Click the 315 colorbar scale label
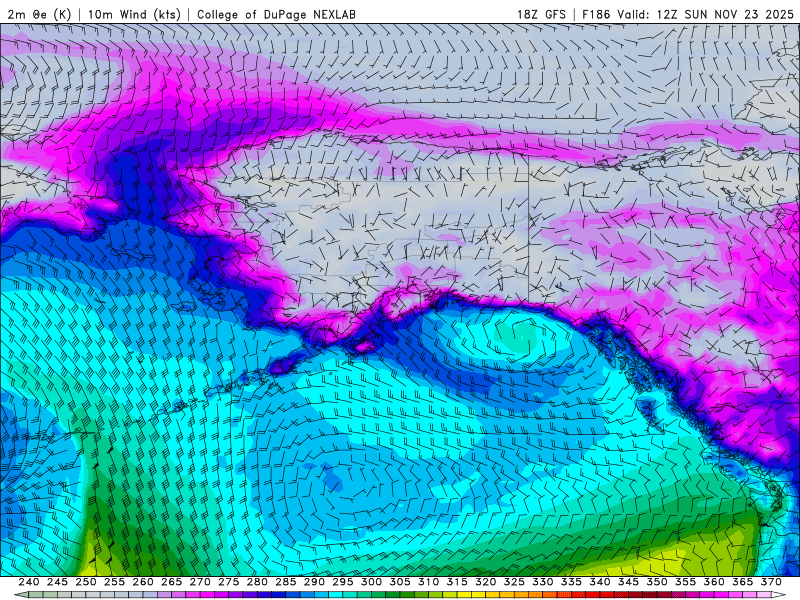This screenshot has width=800, height=600. point(457,582)
